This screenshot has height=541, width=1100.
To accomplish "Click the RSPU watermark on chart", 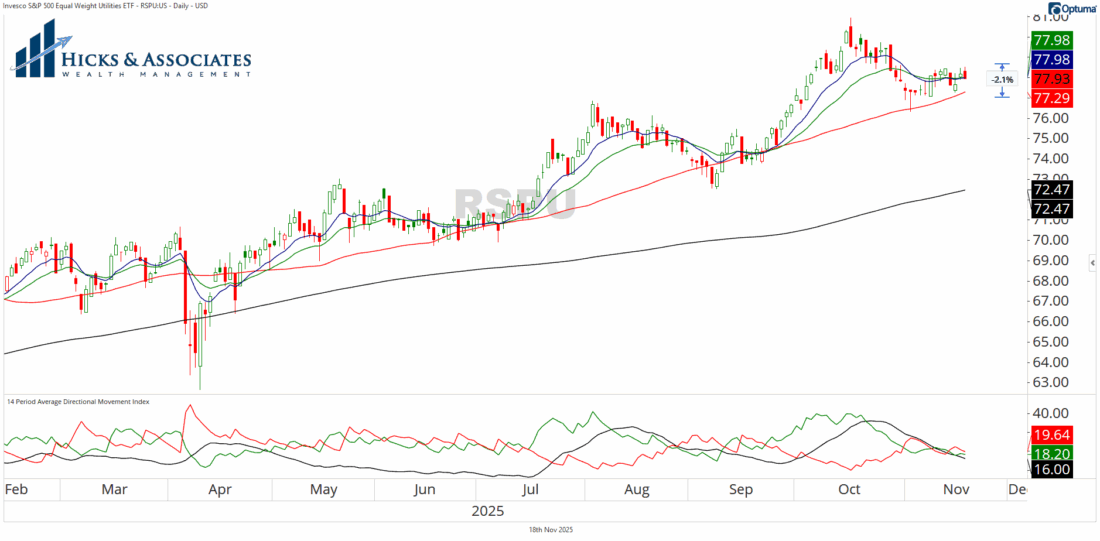I will [515, 204].
